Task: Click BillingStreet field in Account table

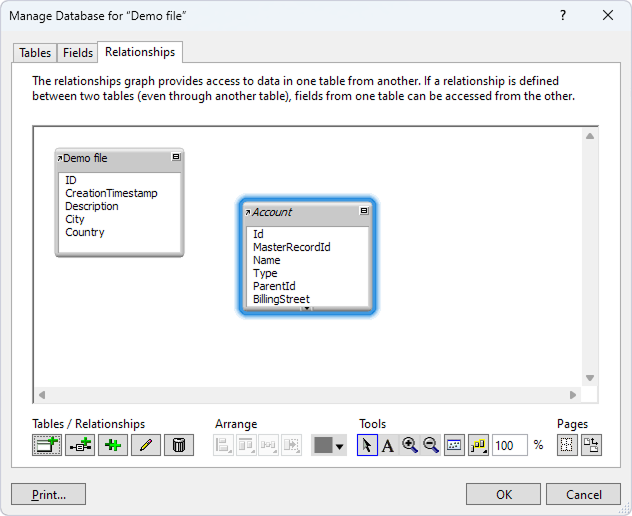Action: click(281, 299)
